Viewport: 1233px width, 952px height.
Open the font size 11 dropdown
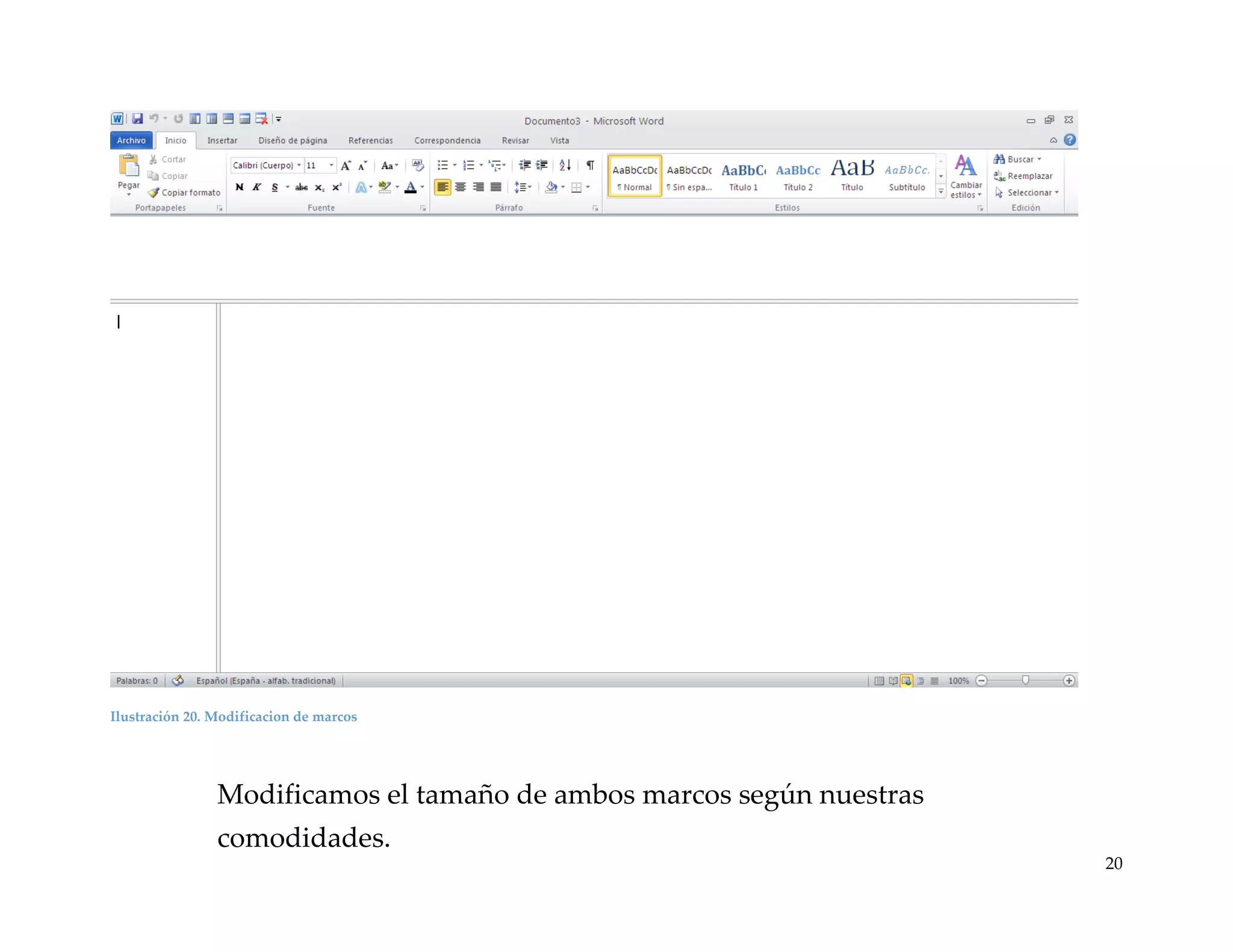(331, 165)
